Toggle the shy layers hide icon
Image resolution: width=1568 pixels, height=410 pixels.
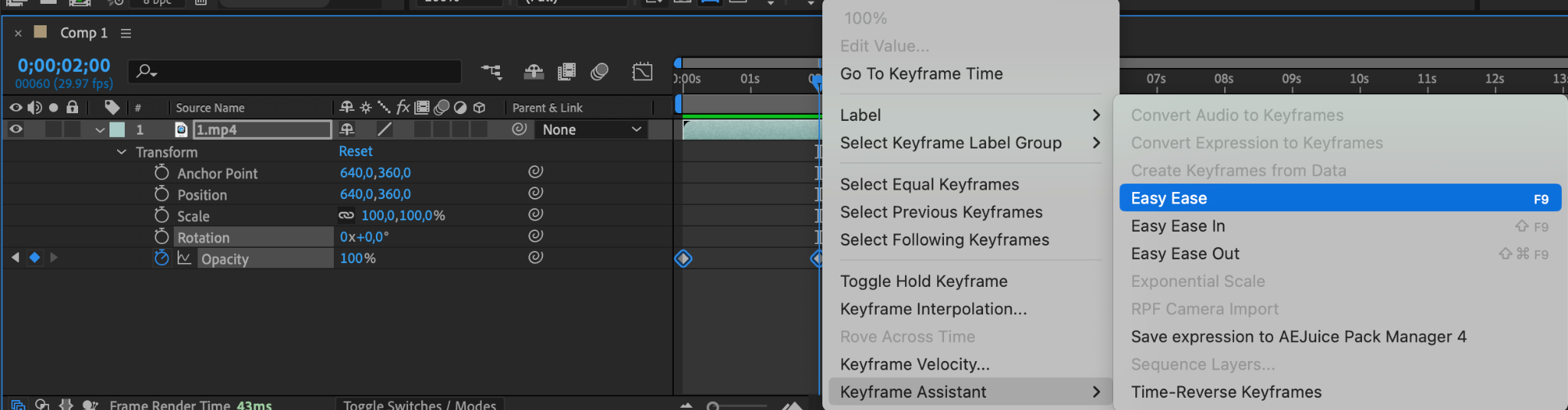534,72
